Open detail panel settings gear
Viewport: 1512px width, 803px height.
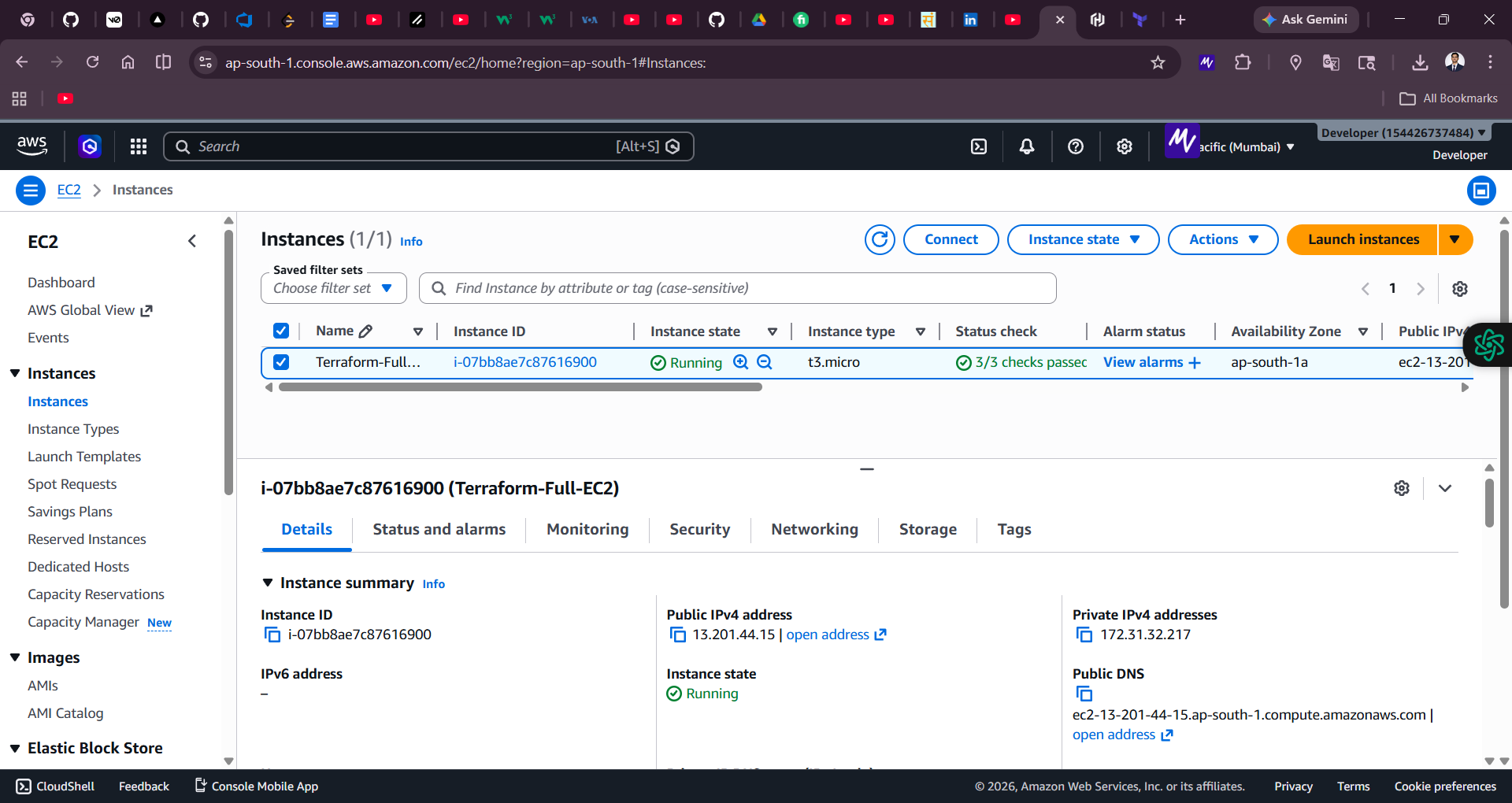[x=1402, y=488]
